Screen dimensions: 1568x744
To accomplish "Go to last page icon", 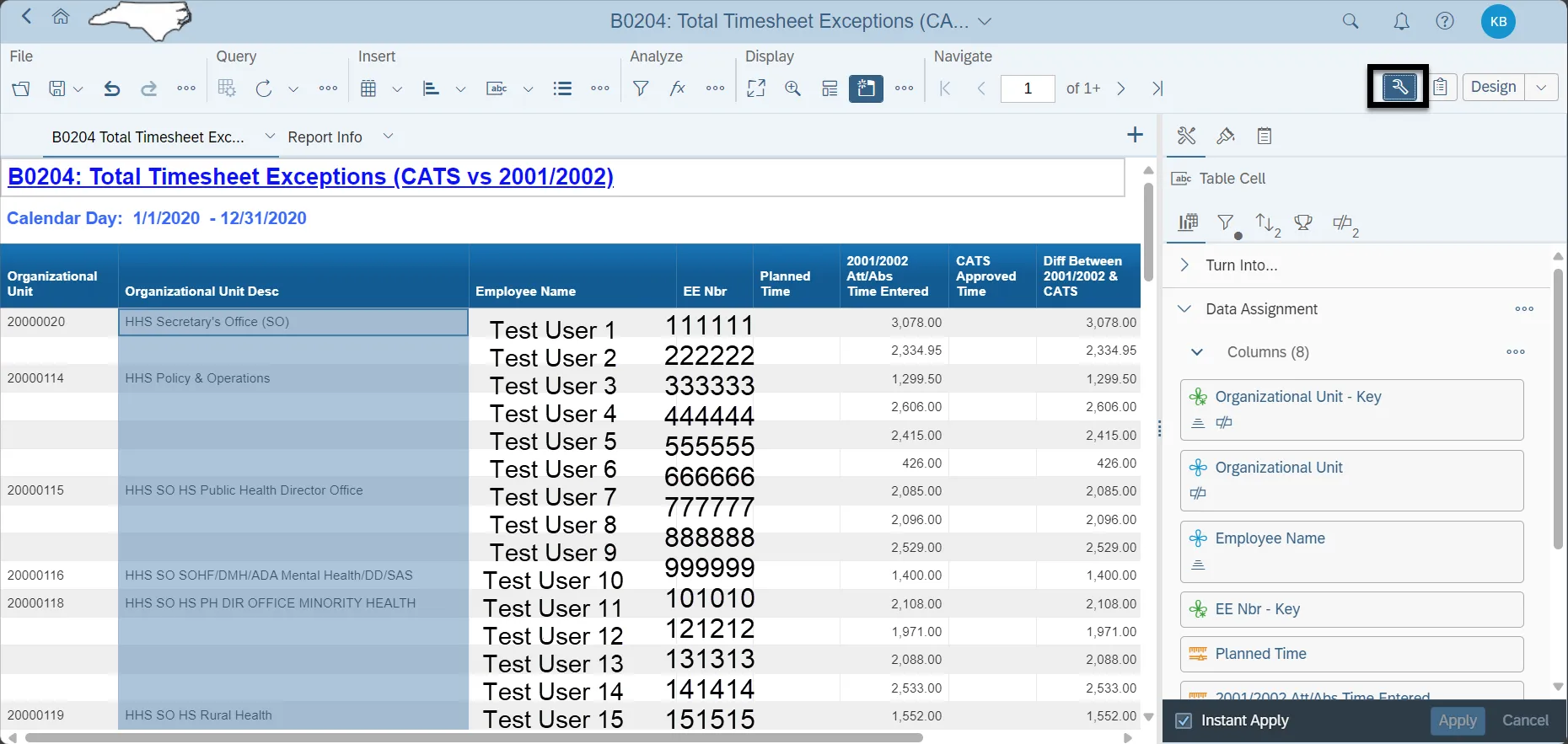I will tap(1157, 88).
